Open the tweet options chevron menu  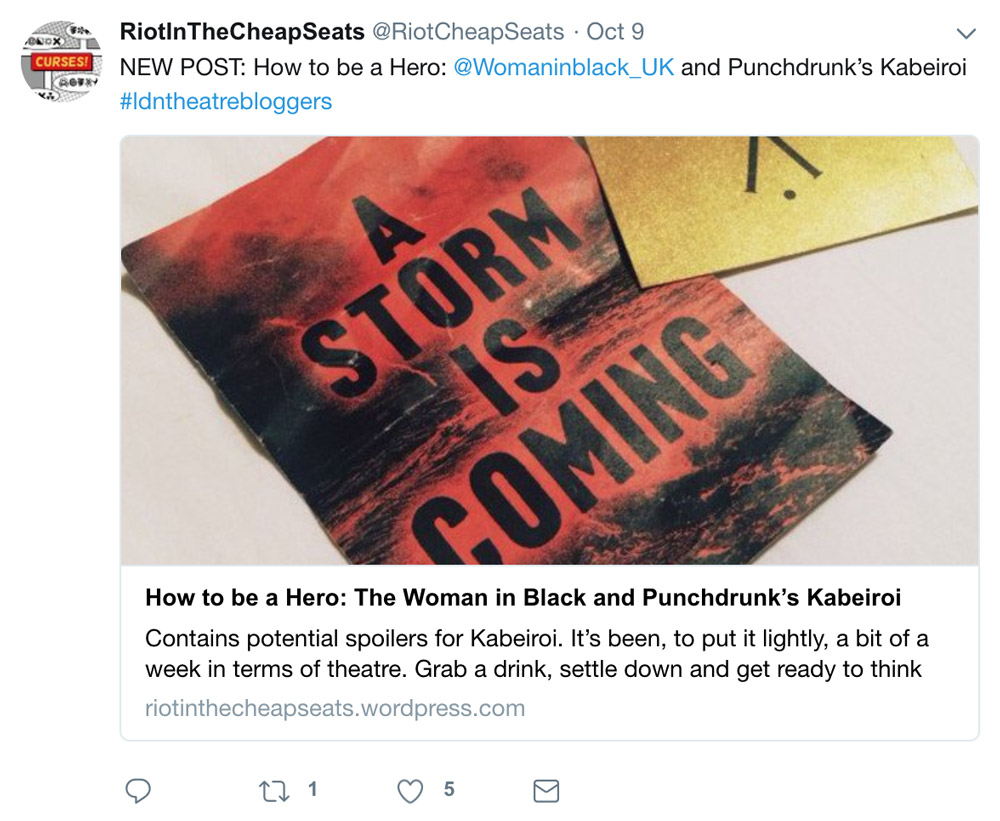967,33
